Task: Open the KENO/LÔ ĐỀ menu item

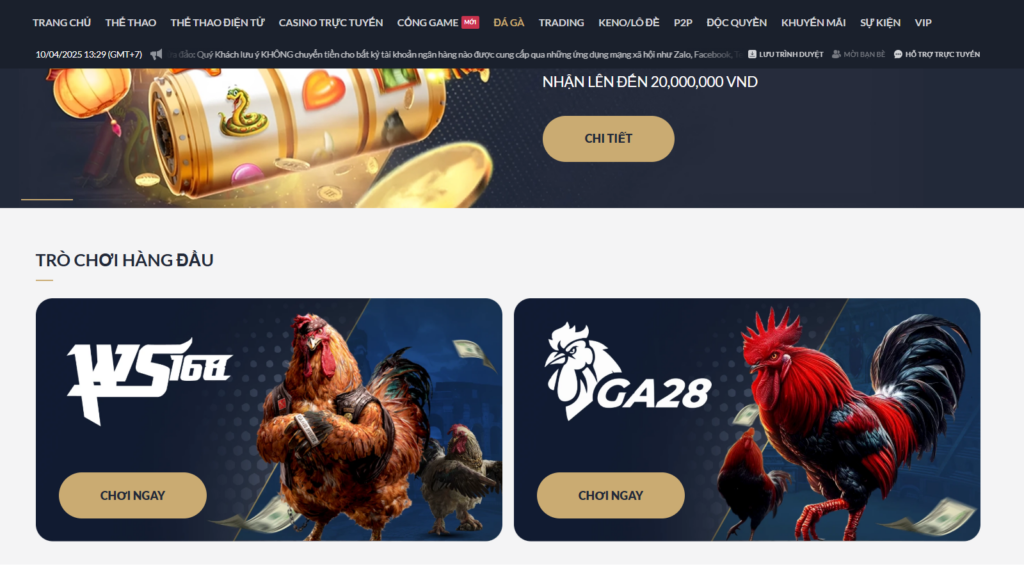Action: (x=628, y=23)
